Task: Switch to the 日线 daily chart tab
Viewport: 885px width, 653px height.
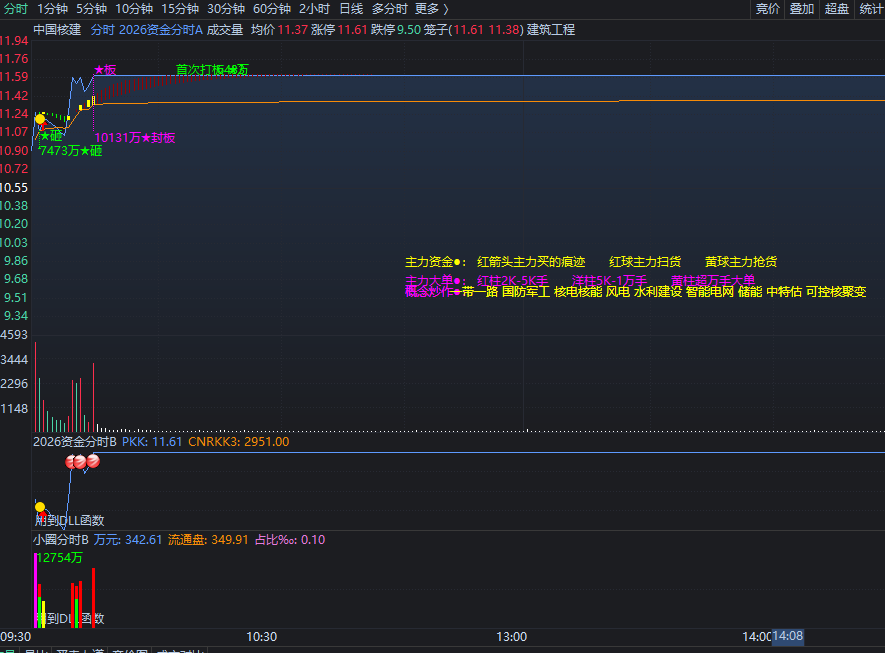Action: pos(351,9)
